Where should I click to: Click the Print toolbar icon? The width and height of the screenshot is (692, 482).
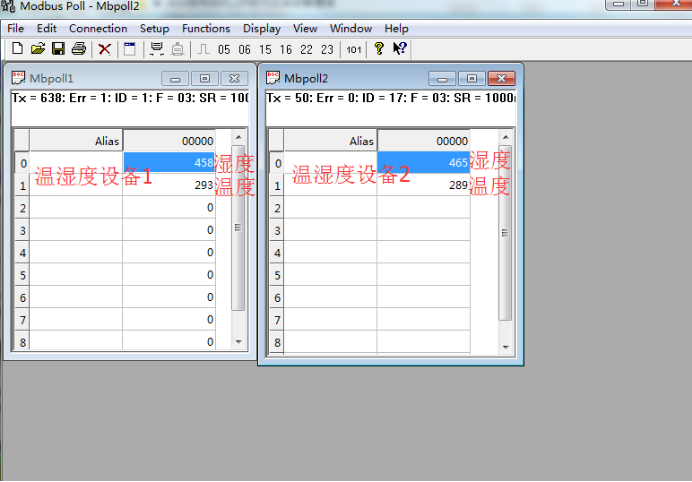(x=78, y=49)
